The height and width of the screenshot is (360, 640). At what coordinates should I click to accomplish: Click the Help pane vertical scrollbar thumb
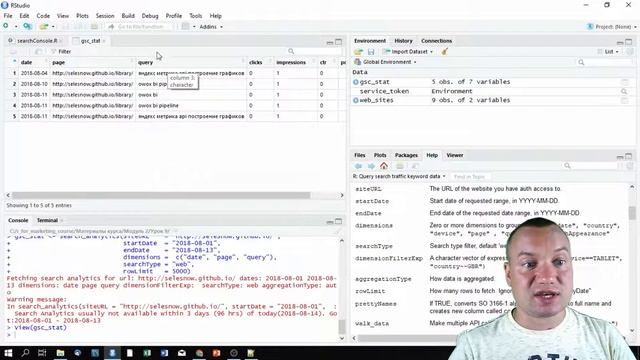click(632, 213)
